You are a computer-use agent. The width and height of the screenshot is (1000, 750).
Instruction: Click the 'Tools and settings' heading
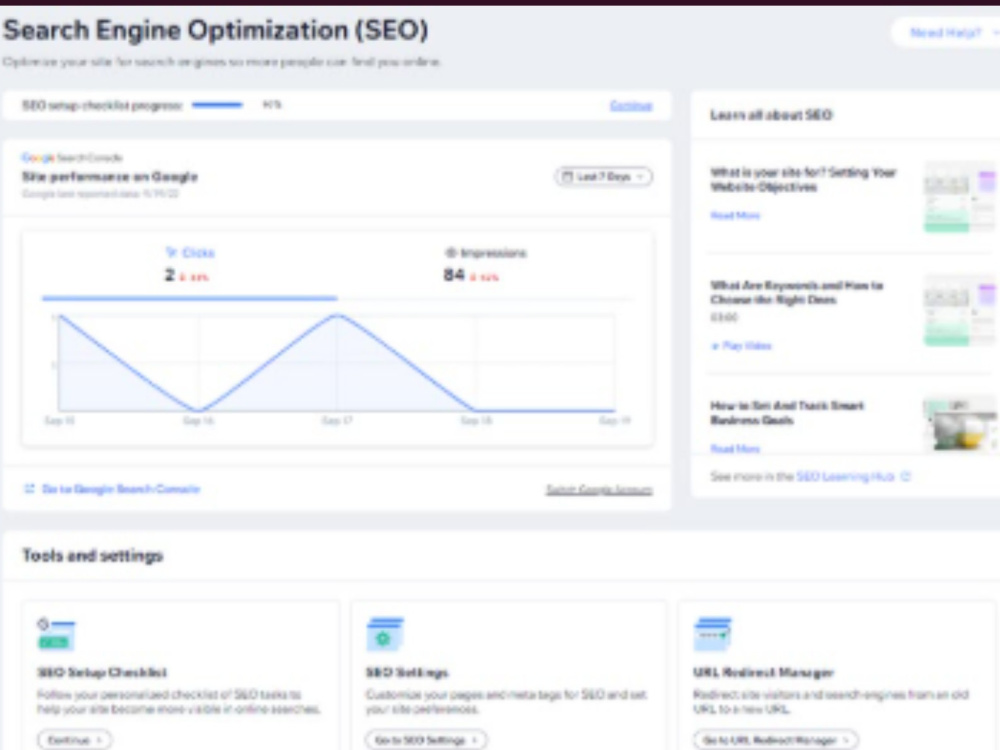(93, 555)
